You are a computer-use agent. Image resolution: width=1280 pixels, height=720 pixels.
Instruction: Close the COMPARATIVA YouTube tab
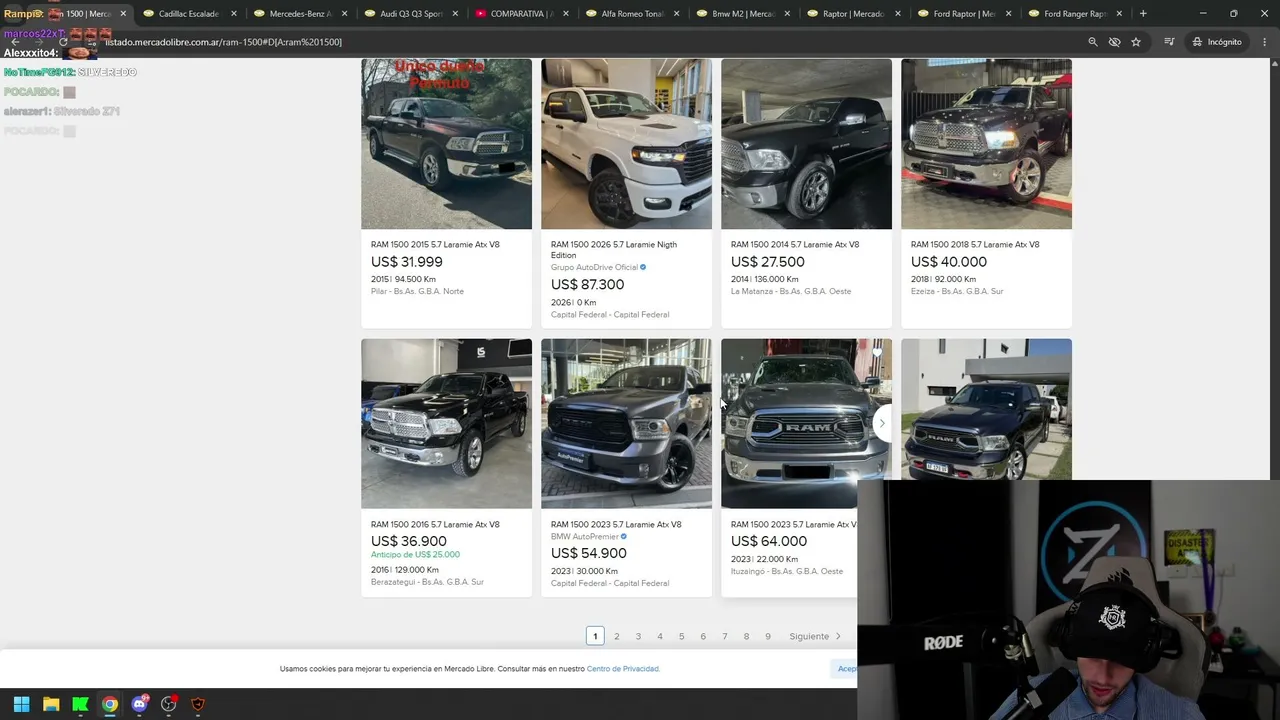(x=566, y=14)
